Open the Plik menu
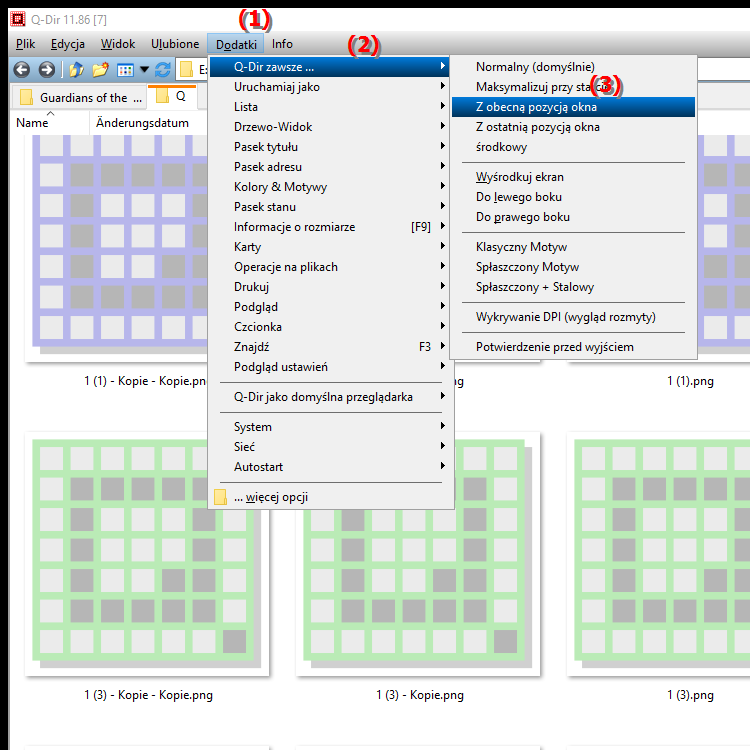This screenshot has height=750, width=750. [25, 44]
